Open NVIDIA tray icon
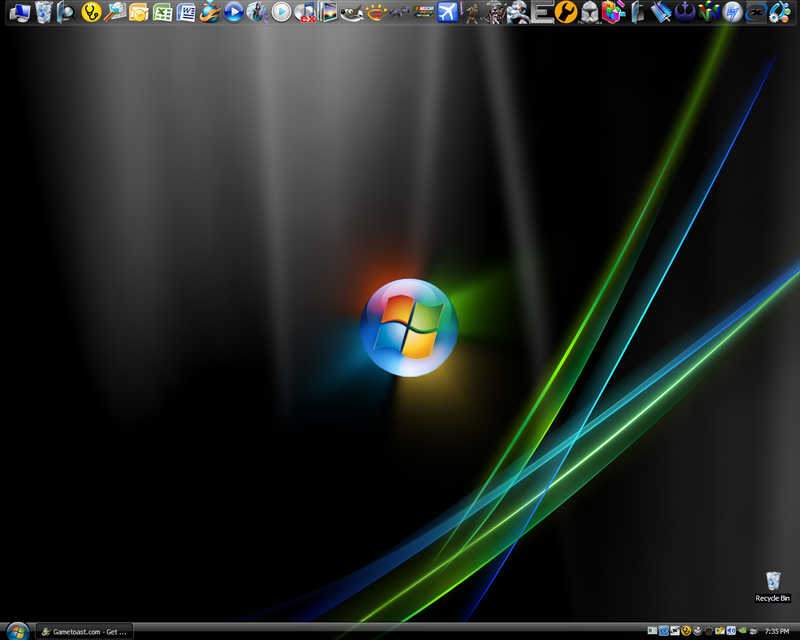This screenshot has height=640, width=800. tap(742, 631)
